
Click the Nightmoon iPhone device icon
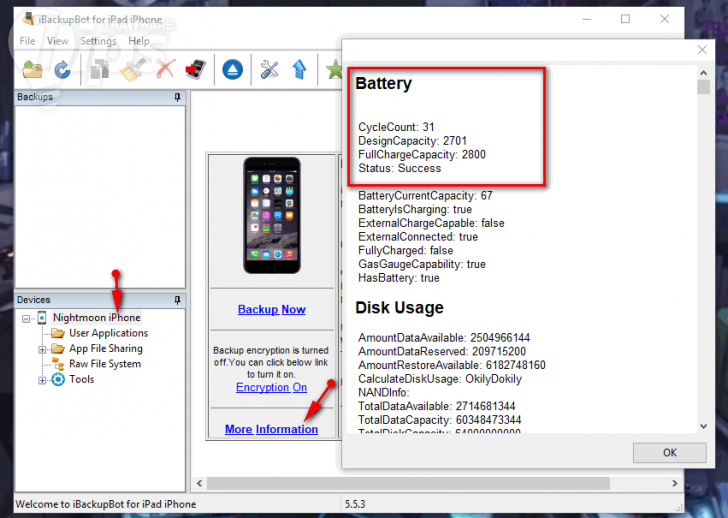[42, 318]
